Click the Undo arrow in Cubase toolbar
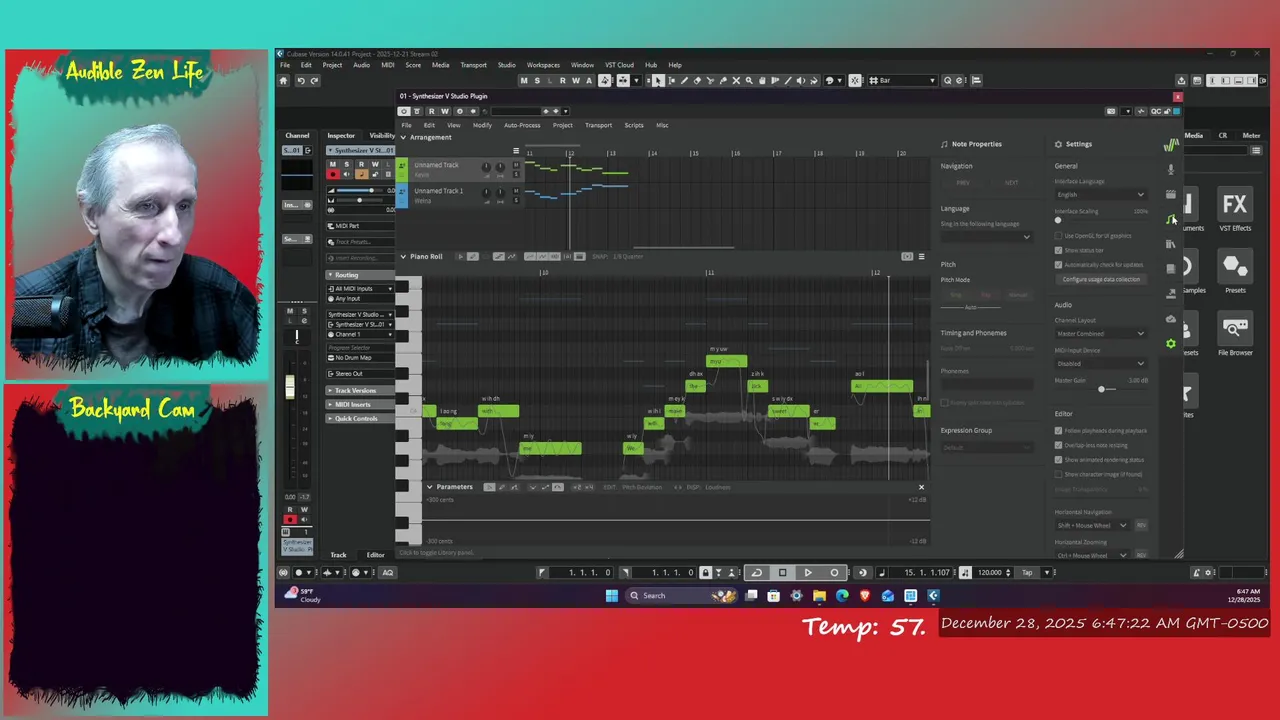This screenshot has height=720, width=1280. pyautogui.click(x=301, y=81)
